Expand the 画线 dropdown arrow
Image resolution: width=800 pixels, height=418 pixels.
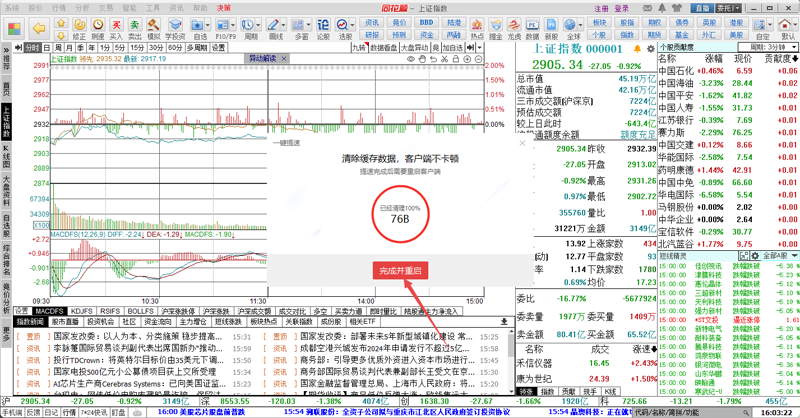coord(284,24)
